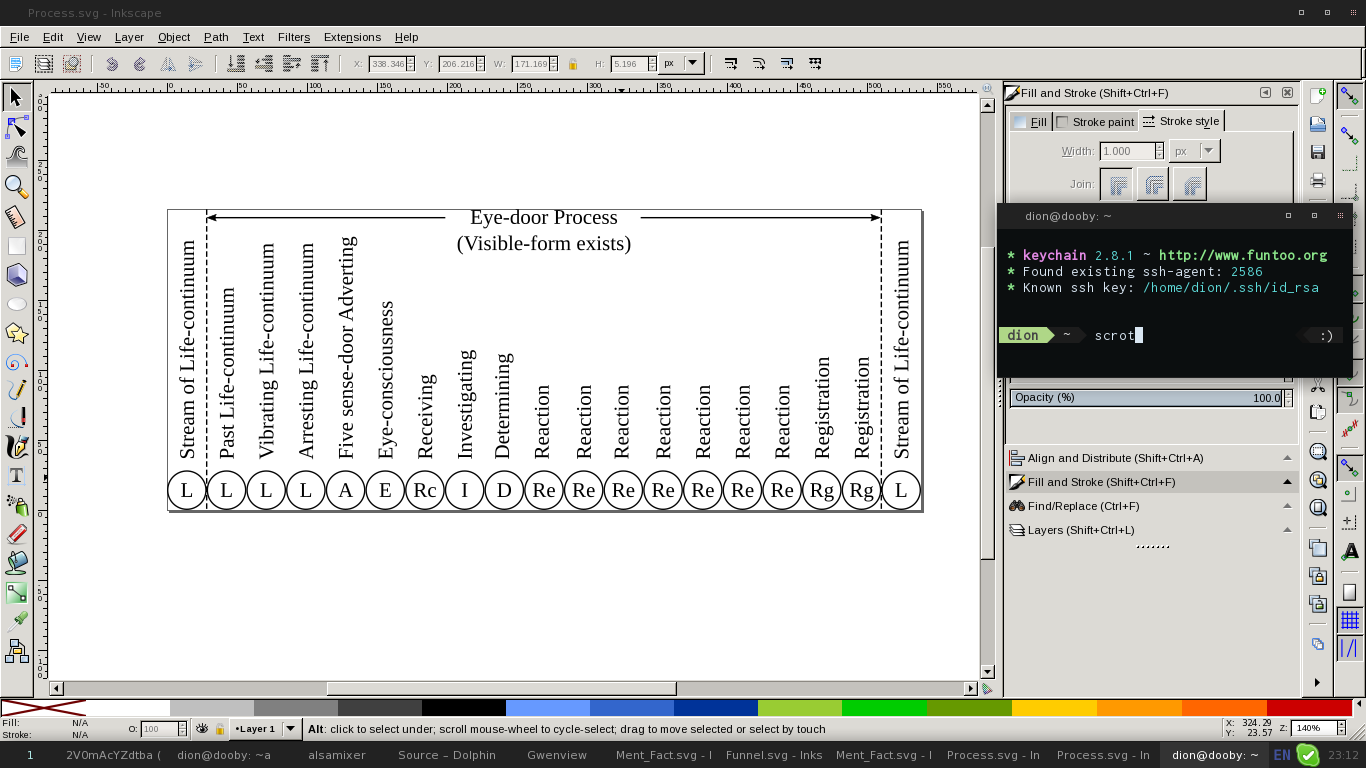
Task: Click the X coordinate input field
Action: [390, 64]
